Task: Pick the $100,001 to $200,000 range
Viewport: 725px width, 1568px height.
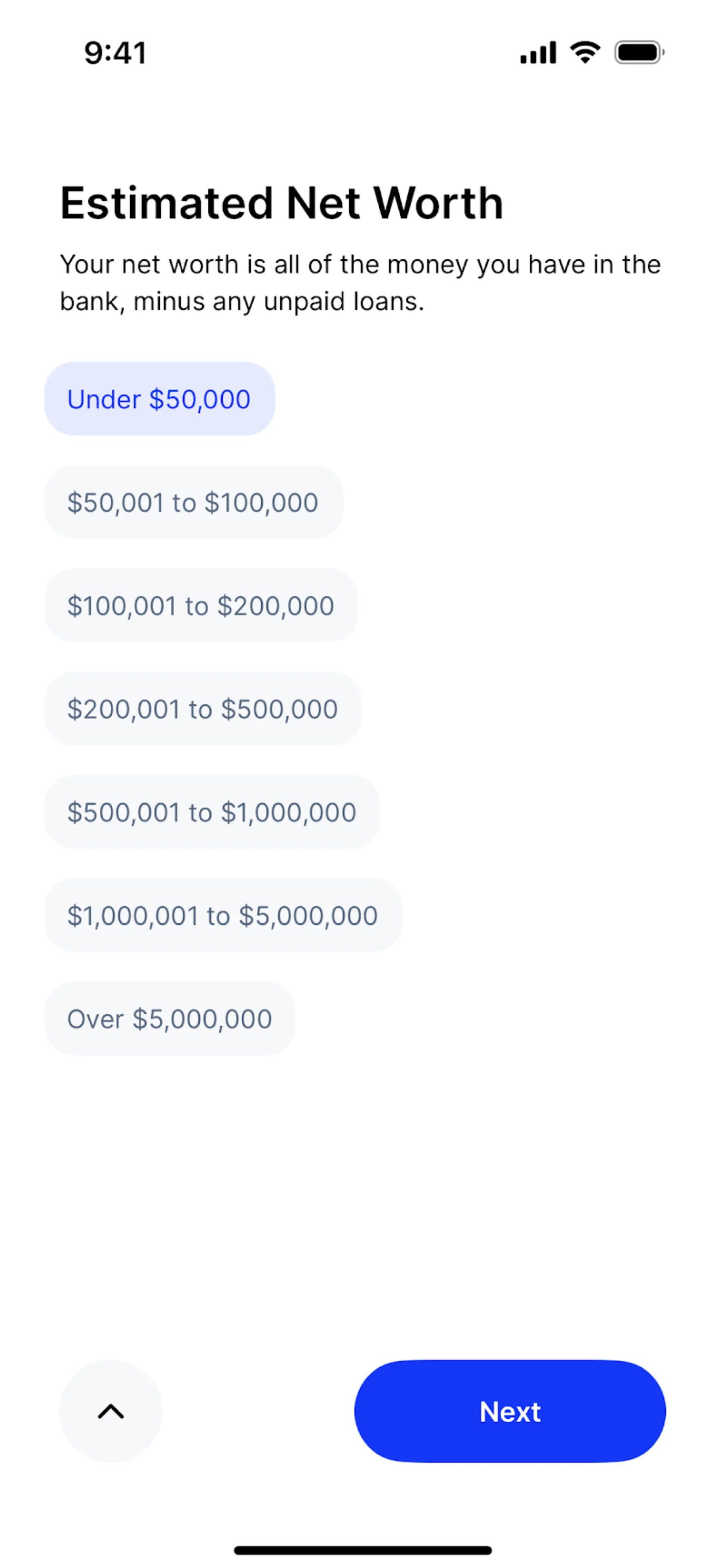Action: [201, 606]
